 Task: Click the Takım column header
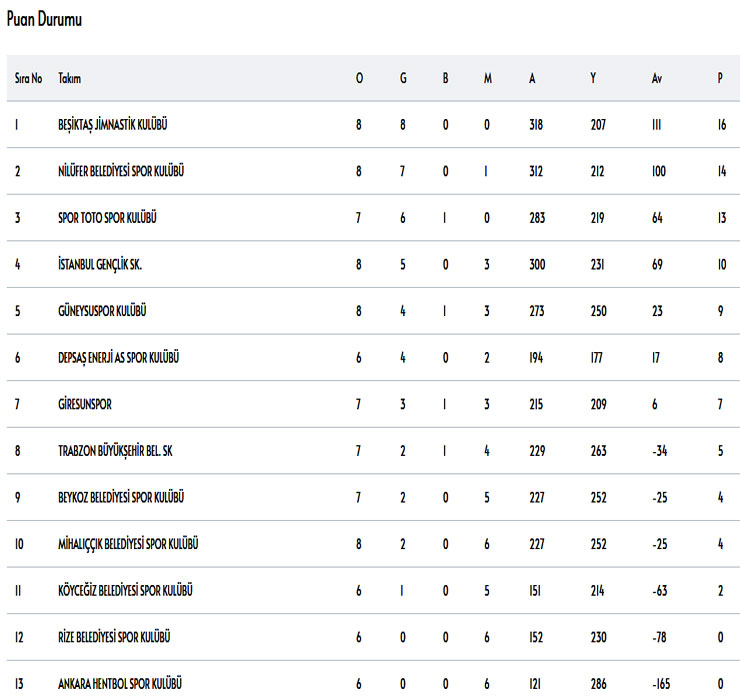tap(70, 78)
